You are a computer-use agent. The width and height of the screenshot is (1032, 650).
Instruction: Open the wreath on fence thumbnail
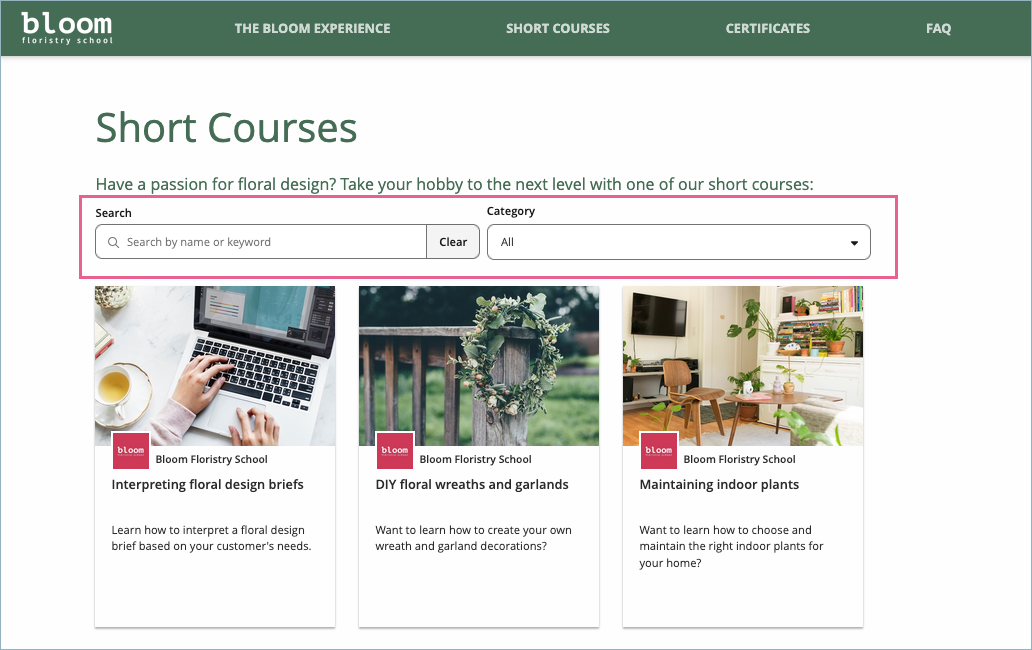click(x=479, y=365)
